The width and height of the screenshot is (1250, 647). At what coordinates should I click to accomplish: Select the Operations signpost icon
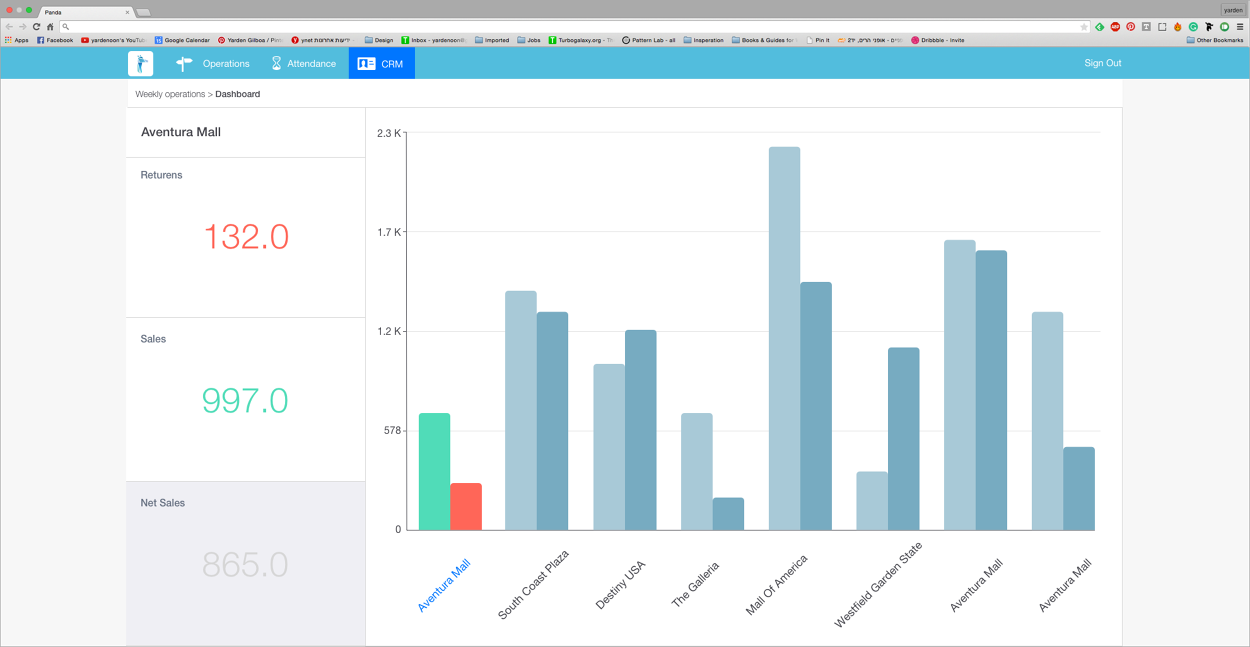pyautogui.click(x=185, y=63)
